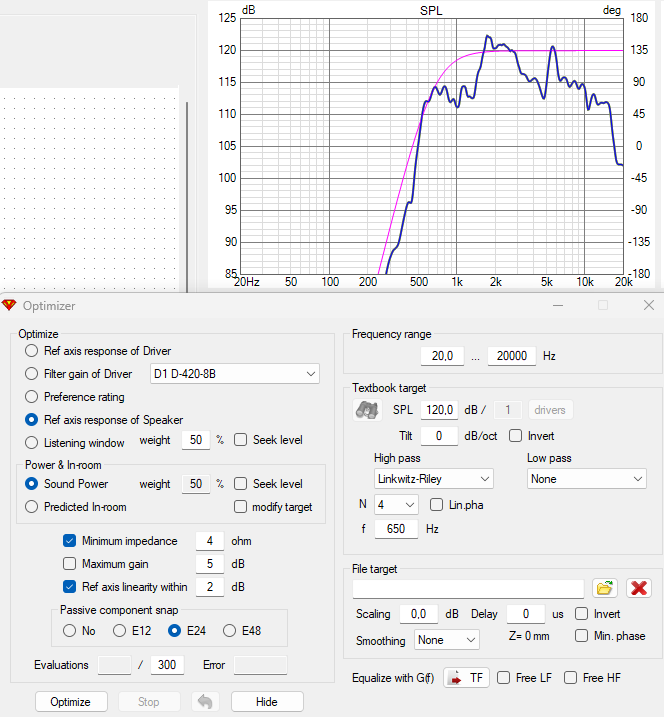Open filter order N dropdown
664x717 pixels.
tap(396, 504)
